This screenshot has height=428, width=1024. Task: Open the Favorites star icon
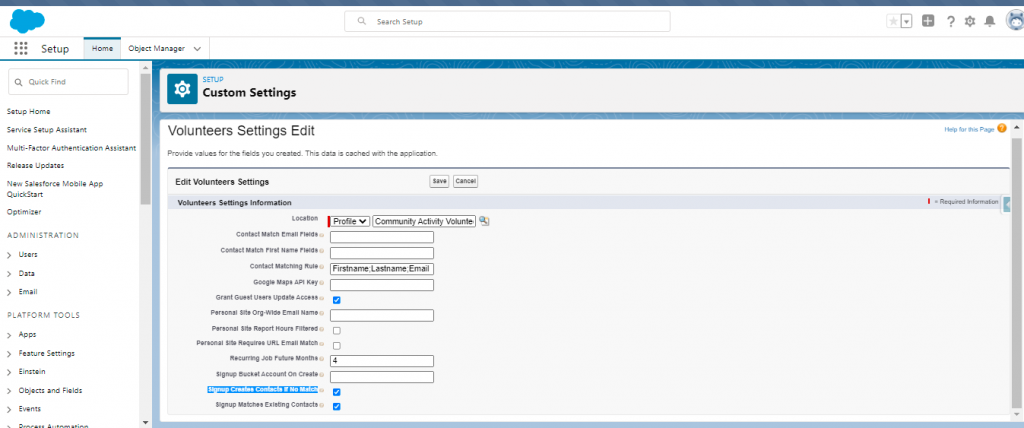[893, 21]
